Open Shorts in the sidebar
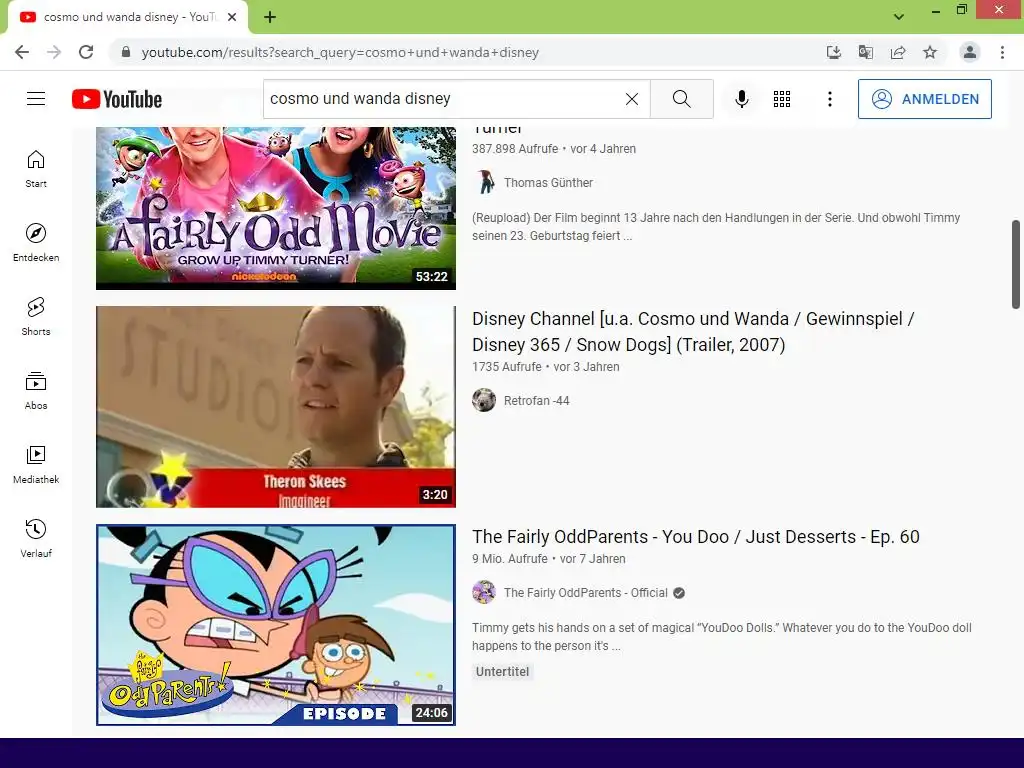This screenshot has width=1024, height=768. pos(36,317)
